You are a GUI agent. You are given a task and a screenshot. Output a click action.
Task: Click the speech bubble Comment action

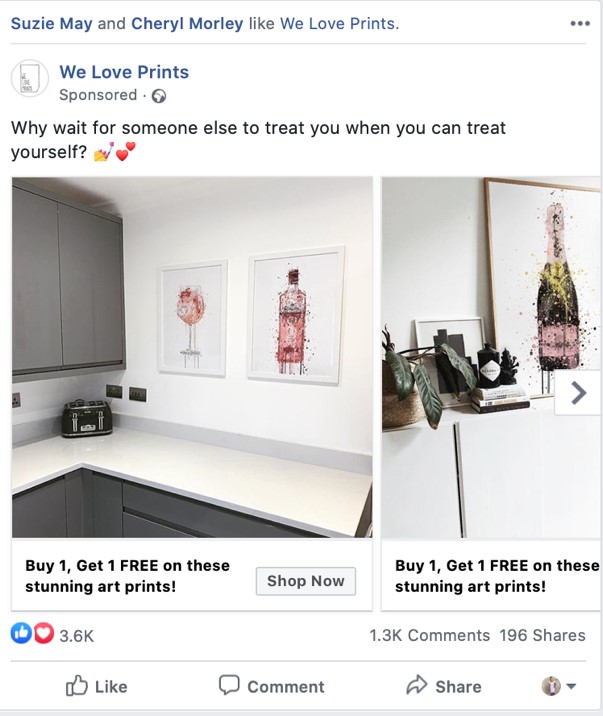272,686
